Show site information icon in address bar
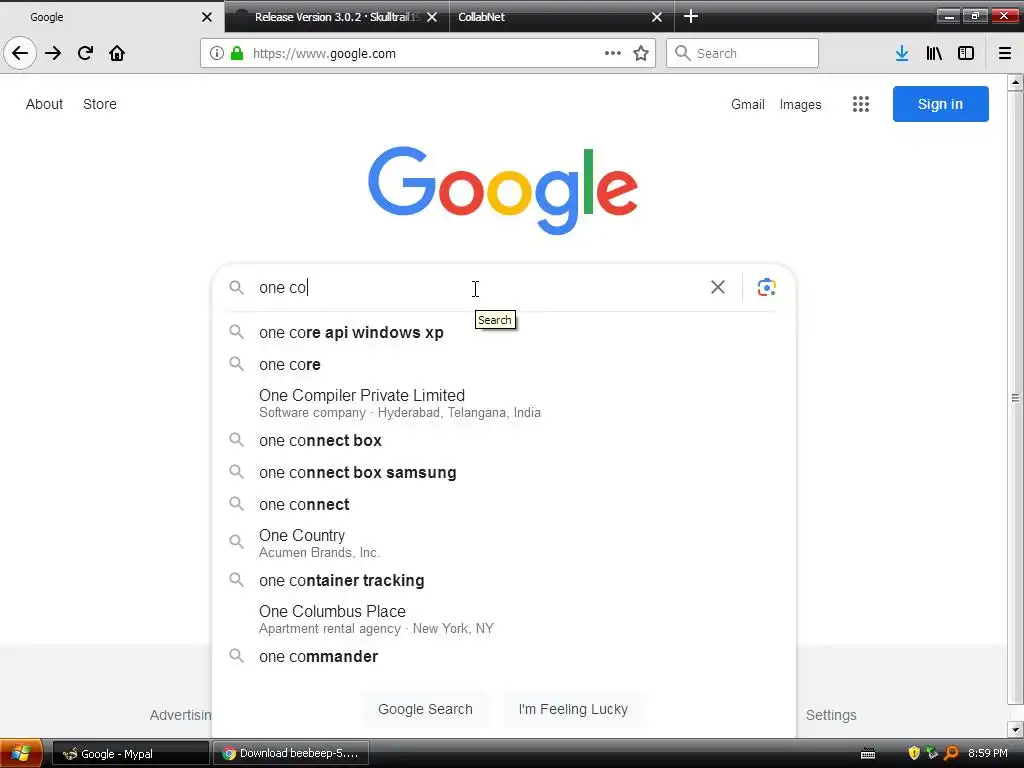1024x768 pixels. pyautogui.click(x=217, y=54)
